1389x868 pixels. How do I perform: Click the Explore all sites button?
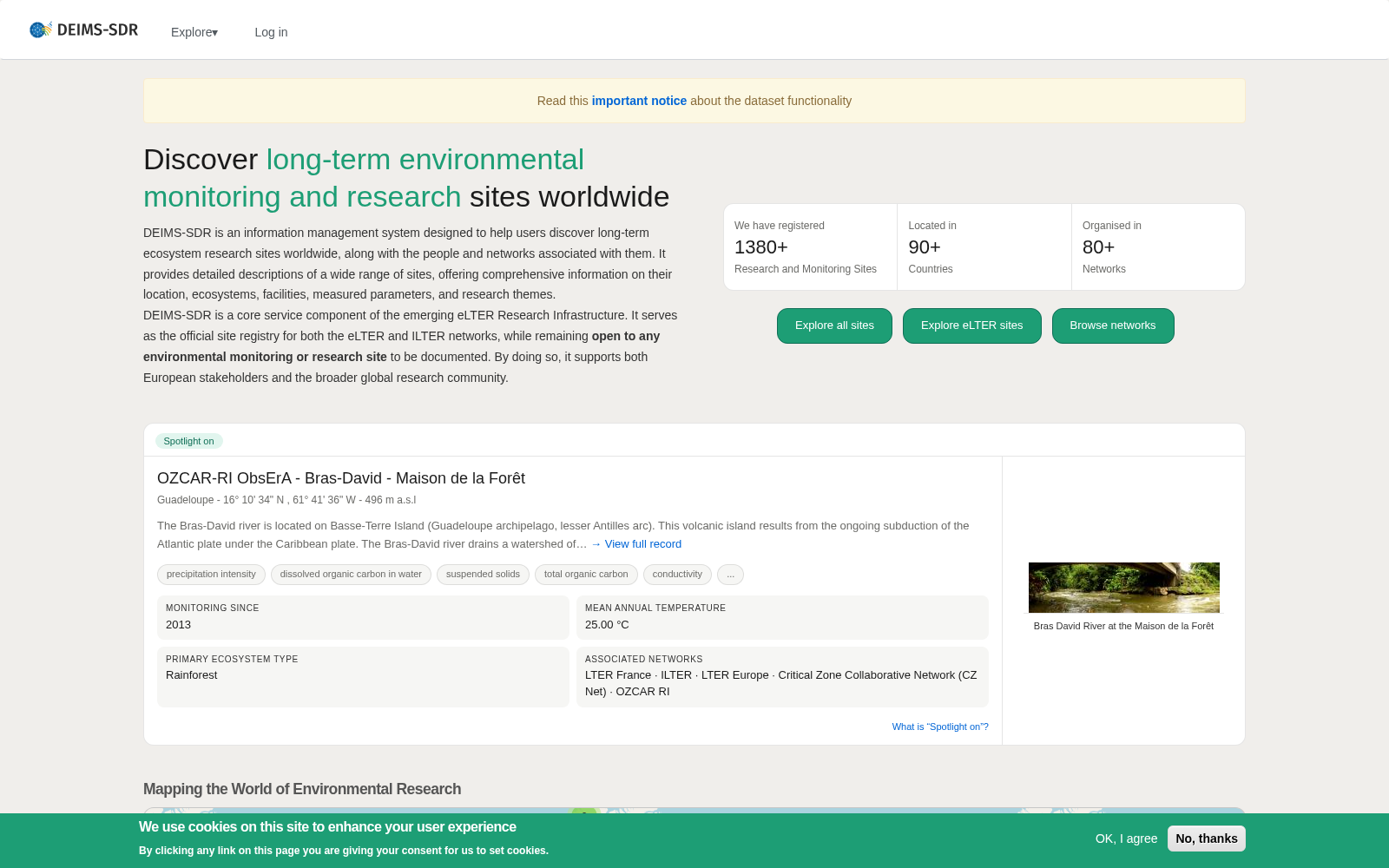[x=834, y=325]
